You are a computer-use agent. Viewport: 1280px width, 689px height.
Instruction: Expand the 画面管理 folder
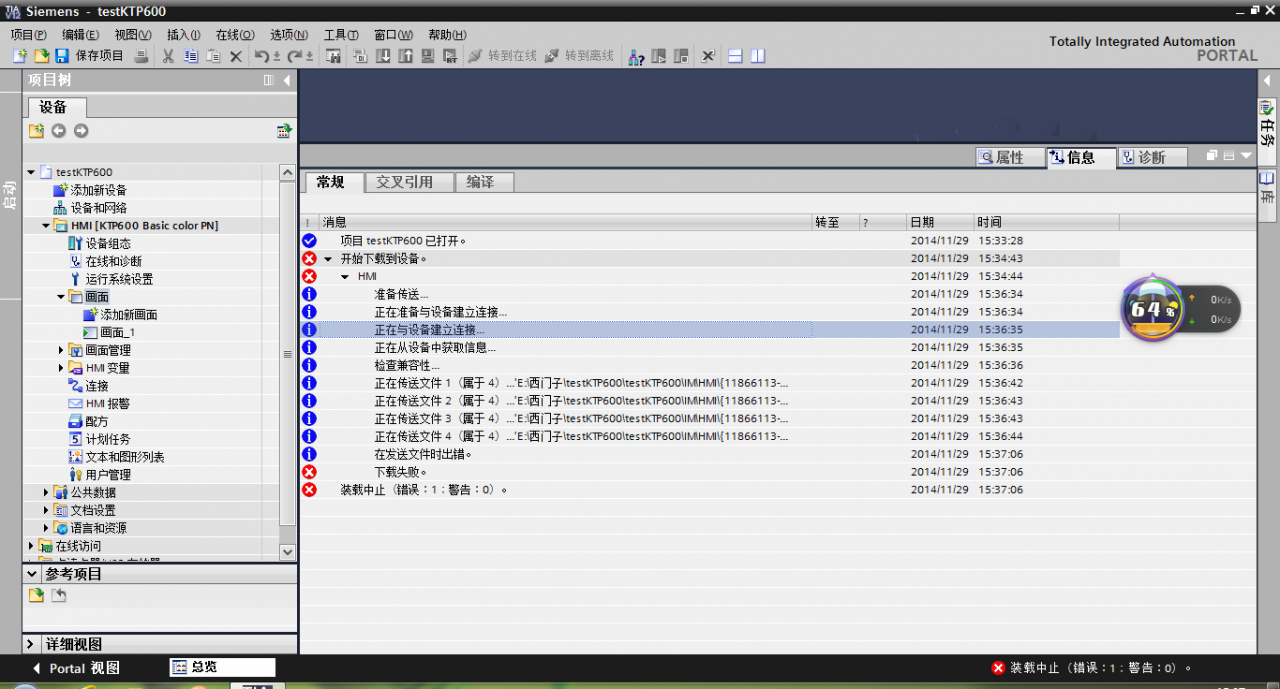click(61, 350)
